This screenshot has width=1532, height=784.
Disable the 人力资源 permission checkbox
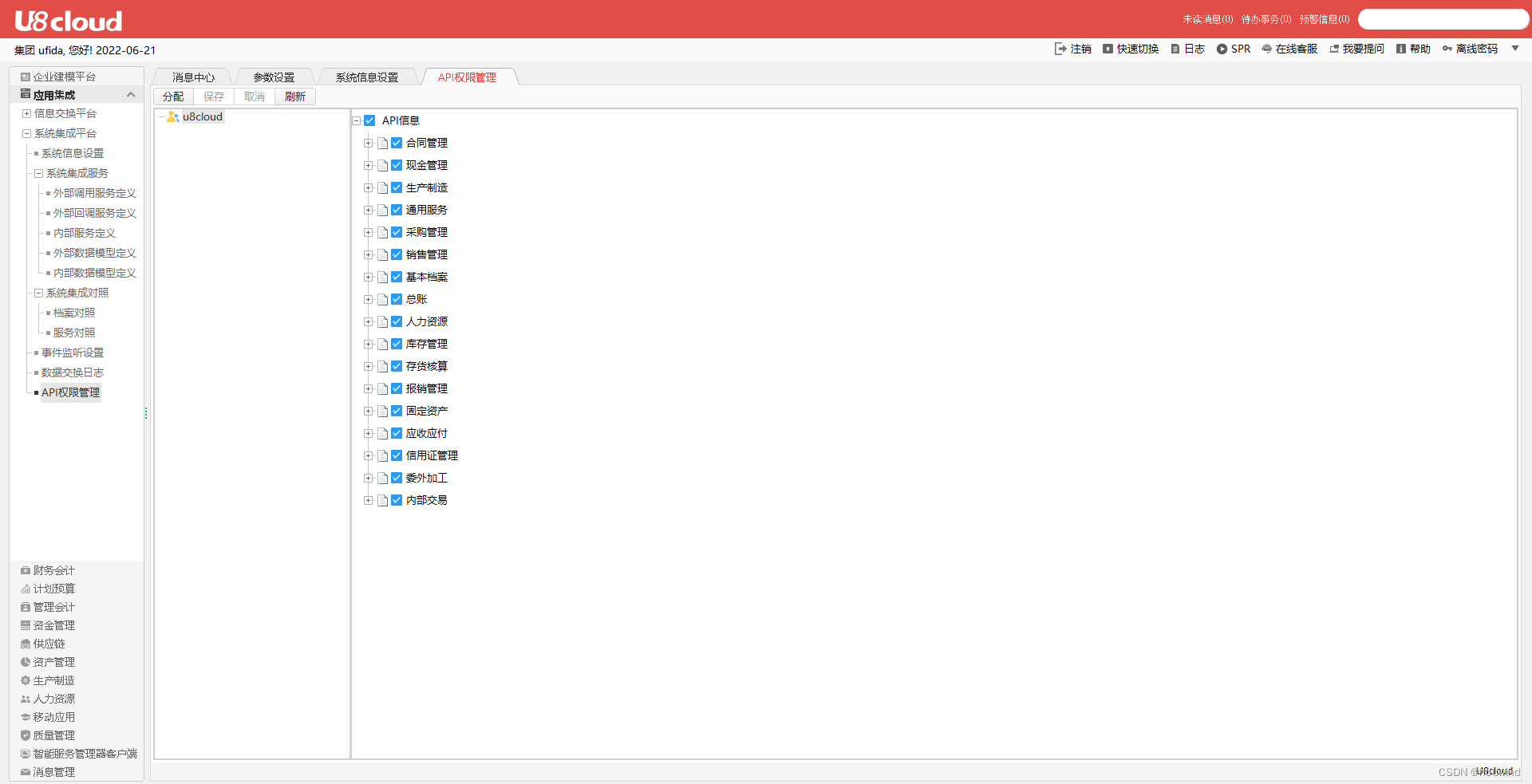coord(397,321)
